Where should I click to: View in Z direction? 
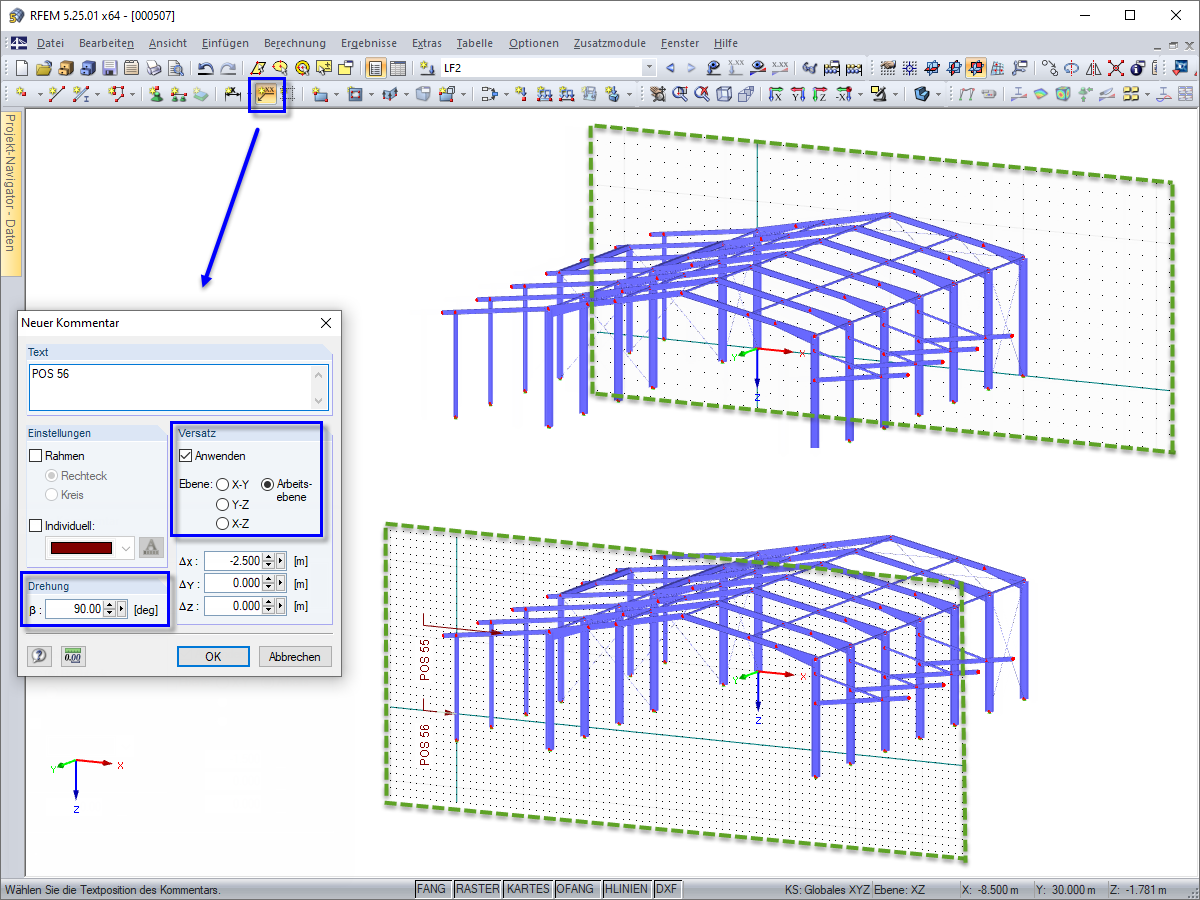[819, 94]
